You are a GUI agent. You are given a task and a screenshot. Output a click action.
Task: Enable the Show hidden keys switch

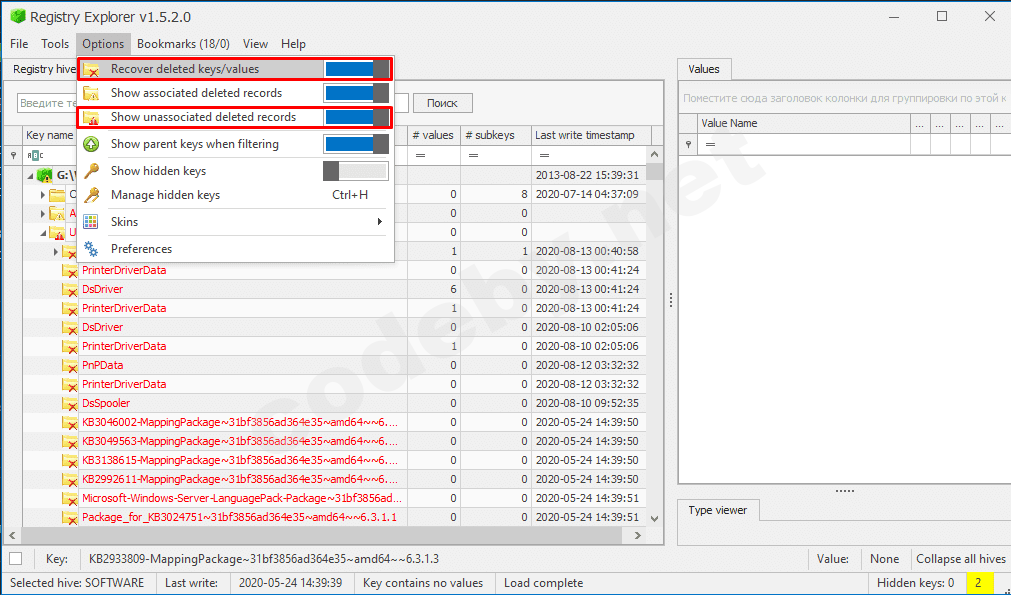tap(357, 171)
